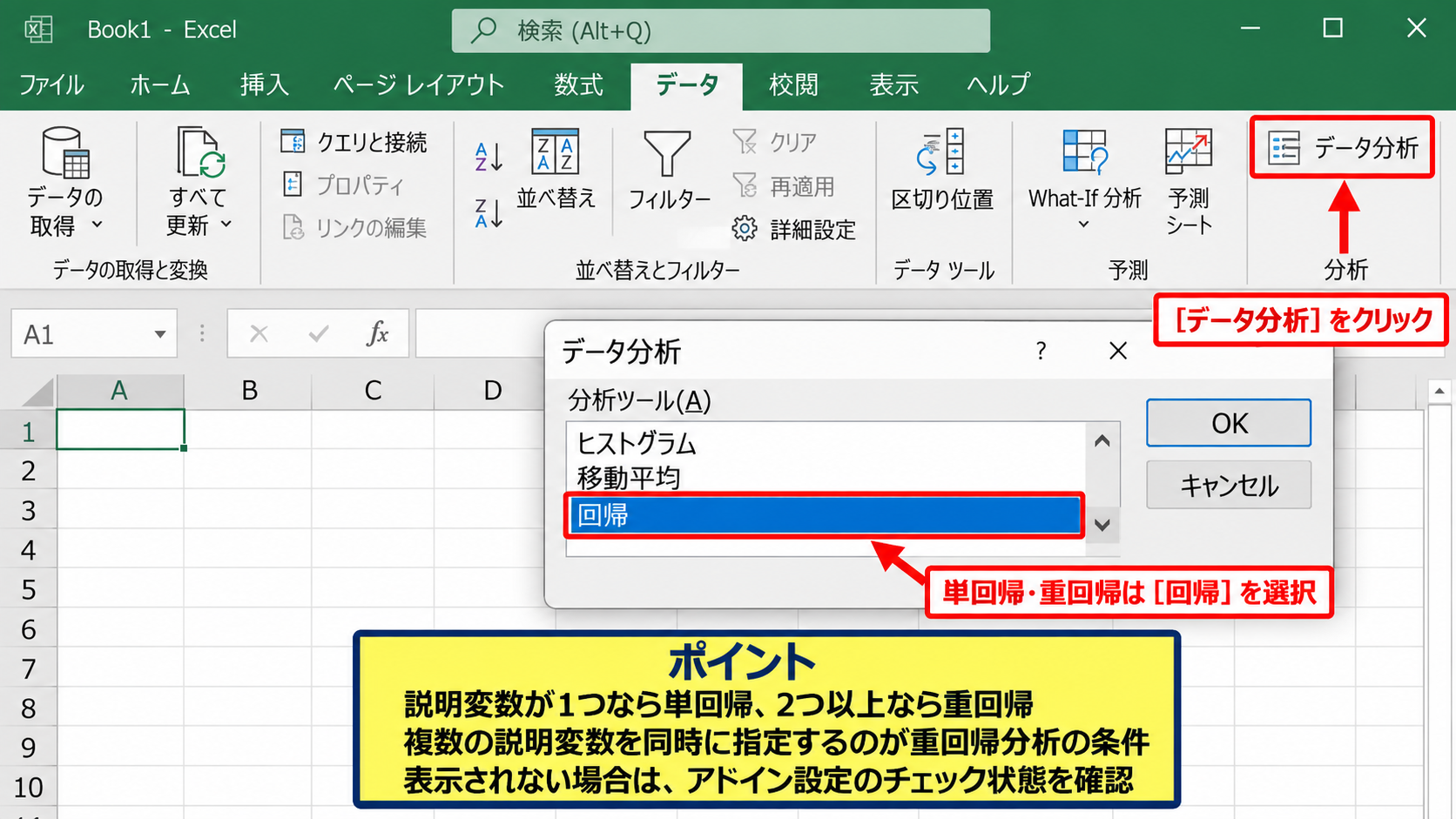Select cell A1

click(x=120, y=429)
